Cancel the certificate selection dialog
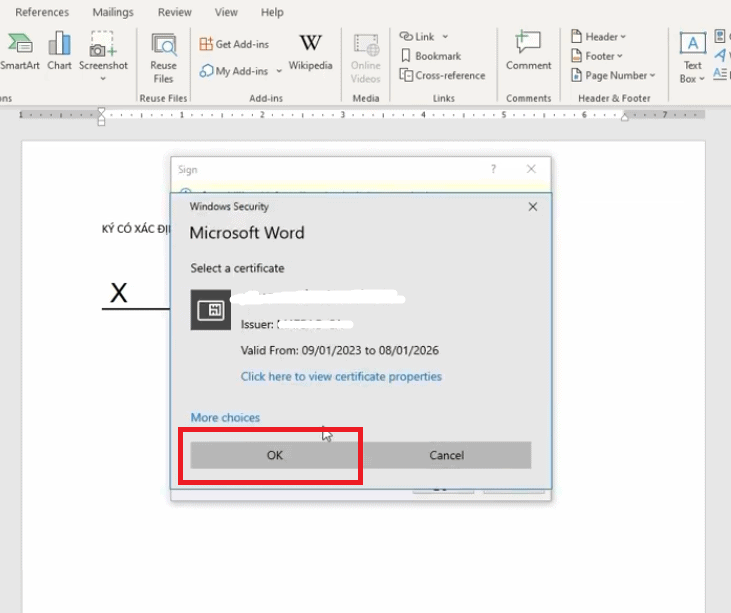Image resolution: width=731 pixels, height=613 pixels. [x=446, y=455]
